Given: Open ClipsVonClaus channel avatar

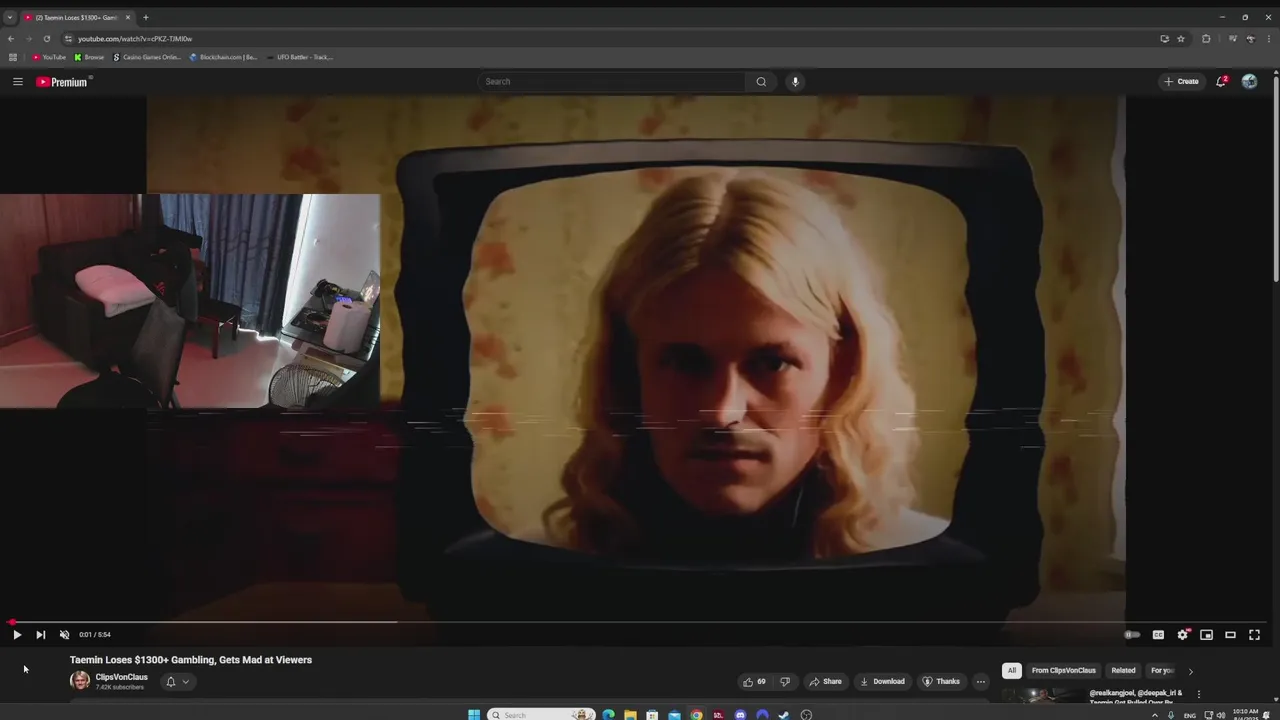Looking at the screenshot, I should pyautogui.click(x=80, y=681).
